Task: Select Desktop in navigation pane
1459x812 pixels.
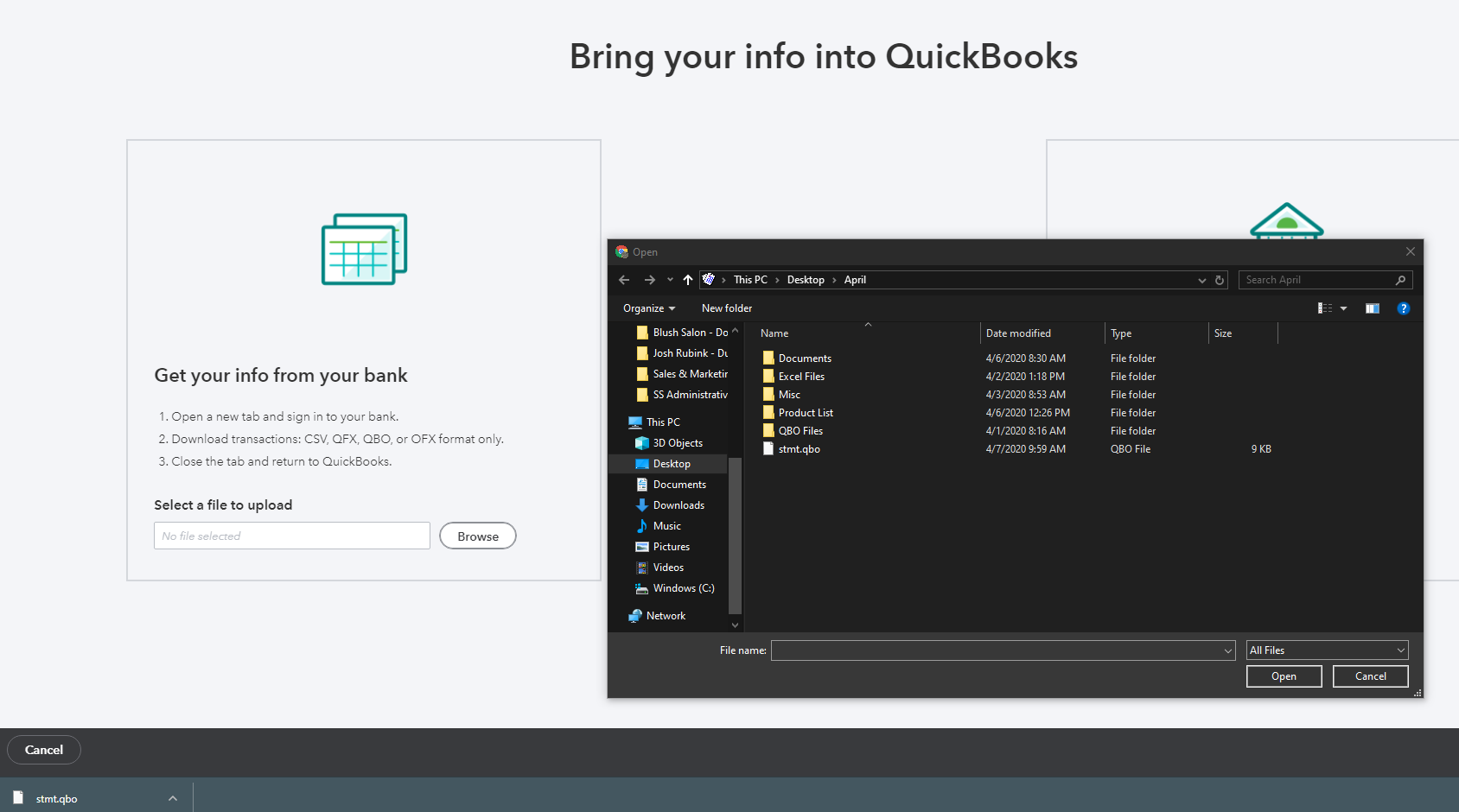Action: click(x=664, y=464)
